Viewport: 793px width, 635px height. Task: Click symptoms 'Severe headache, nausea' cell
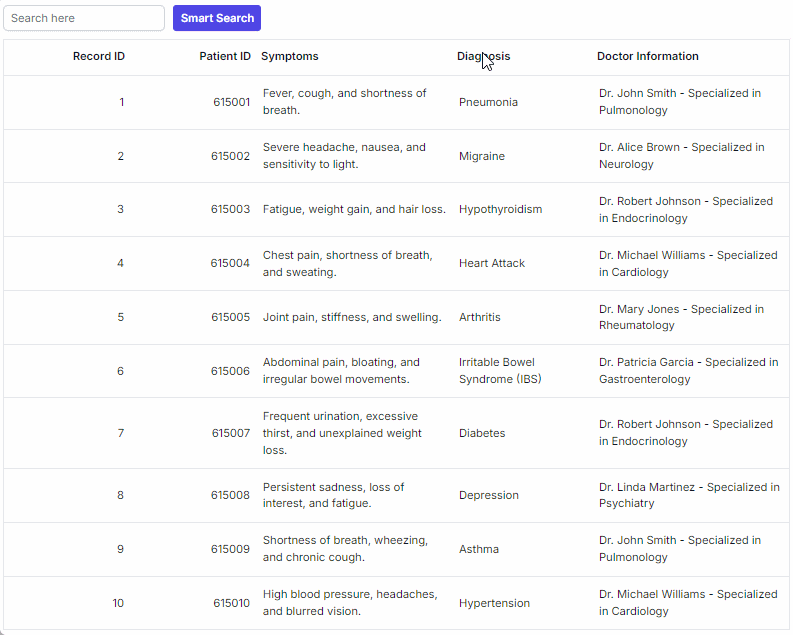[344, 156]
